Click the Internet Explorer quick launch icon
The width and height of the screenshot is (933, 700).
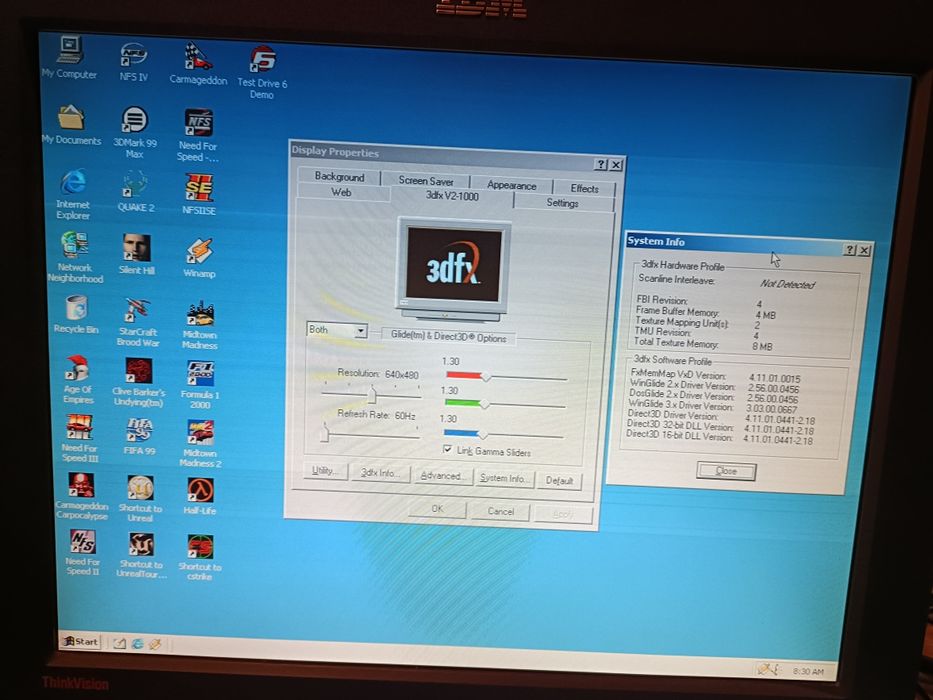point(137,644)
